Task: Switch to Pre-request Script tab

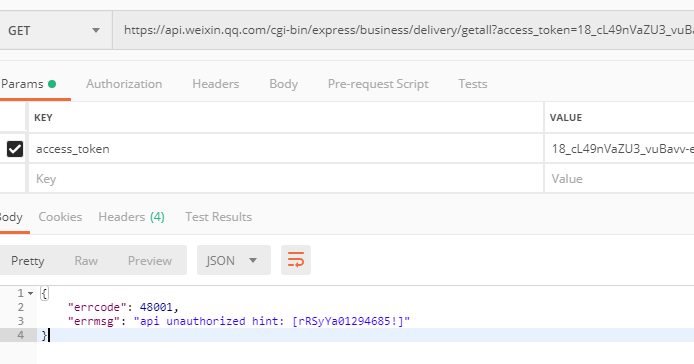Action: pyautogui.click(x=378, y=84)
